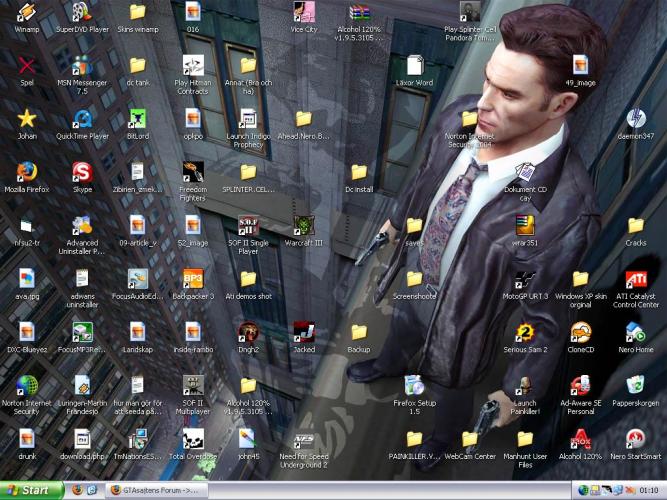The width and height of the screenshot is (667, 500).
Task: Launch CloneCD from the desktop
Action: tap(580, 332)
